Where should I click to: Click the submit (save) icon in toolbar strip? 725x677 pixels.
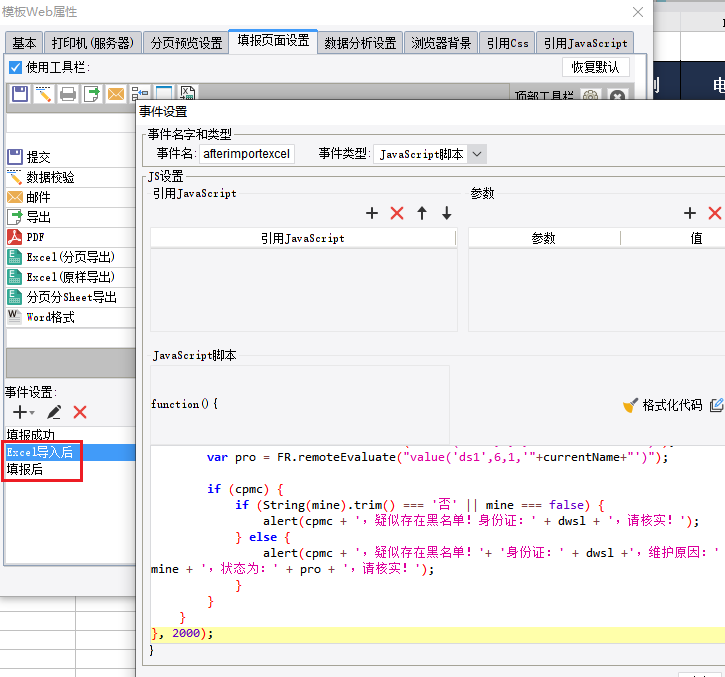pyautogui.click(x=19, y=94)
